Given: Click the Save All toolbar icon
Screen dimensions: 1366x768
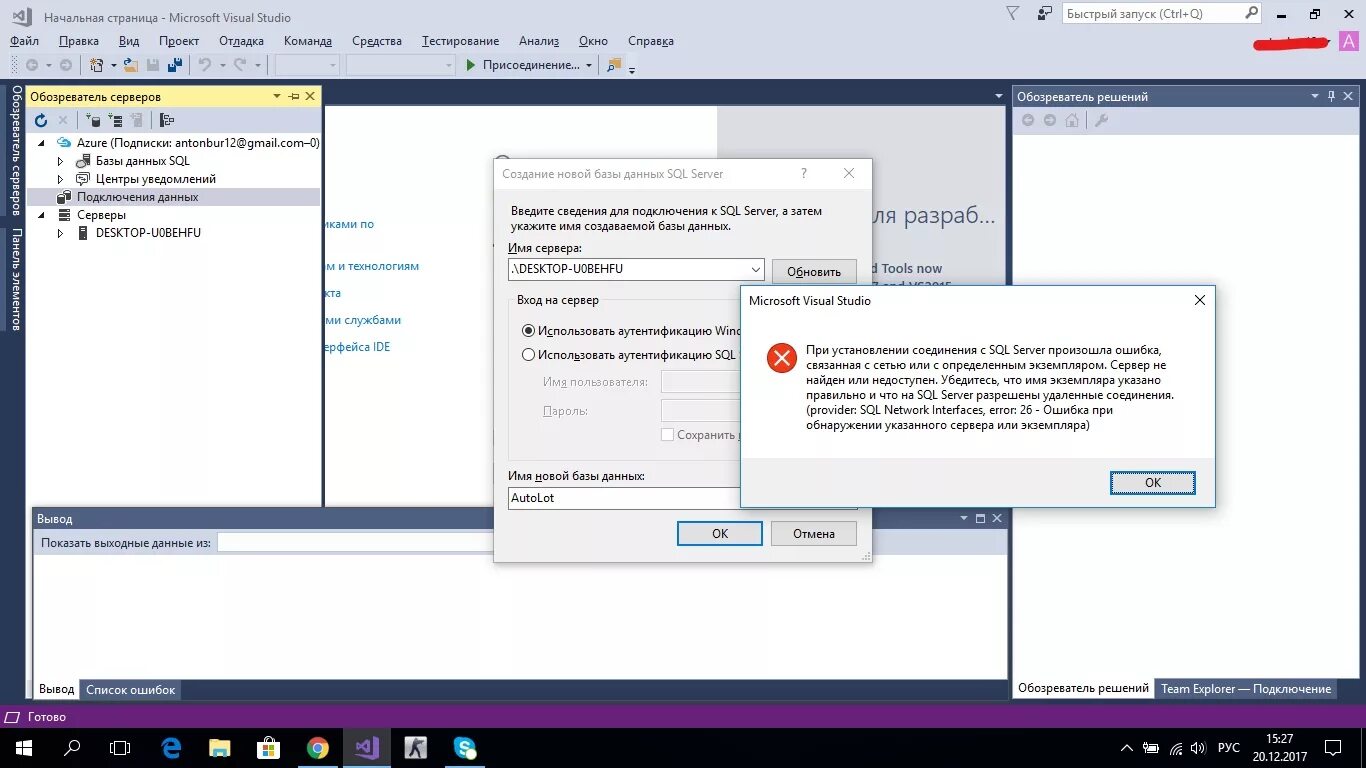Looking at the screenshot, I should (x=175, y=65).
